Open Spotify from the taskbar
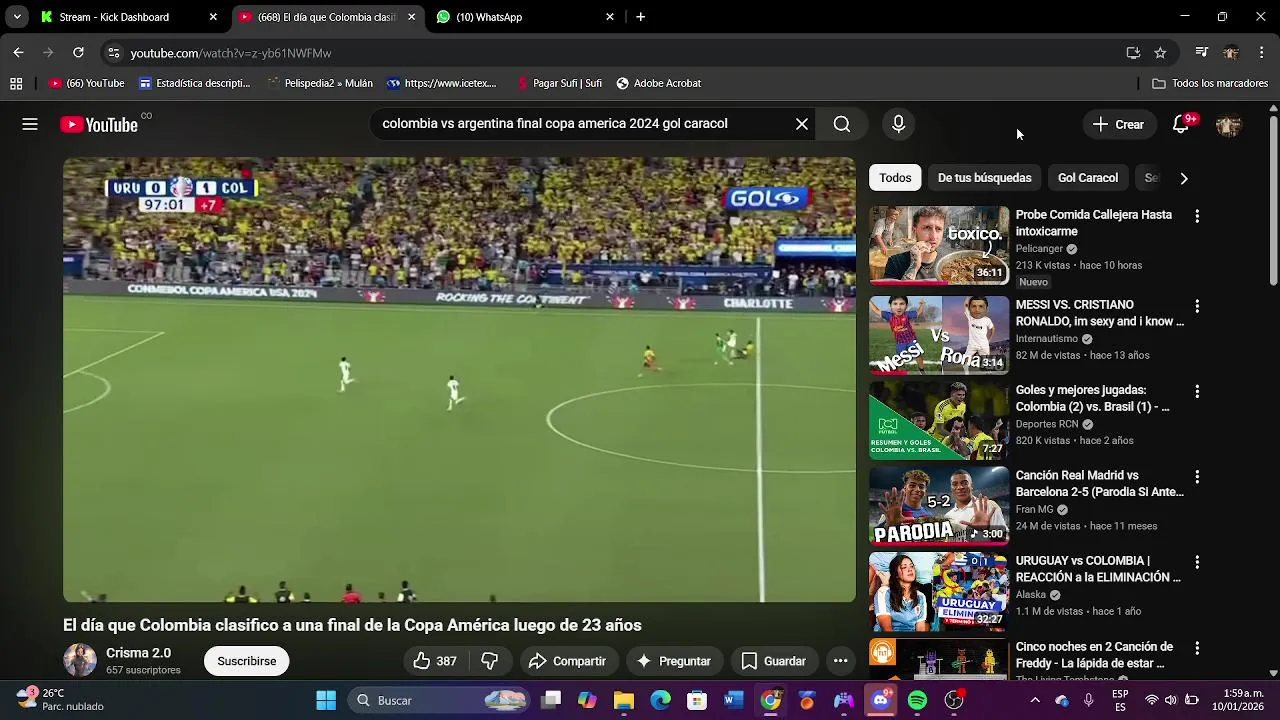The height and width of the screenshot is (720, 1280). [917, 700]
